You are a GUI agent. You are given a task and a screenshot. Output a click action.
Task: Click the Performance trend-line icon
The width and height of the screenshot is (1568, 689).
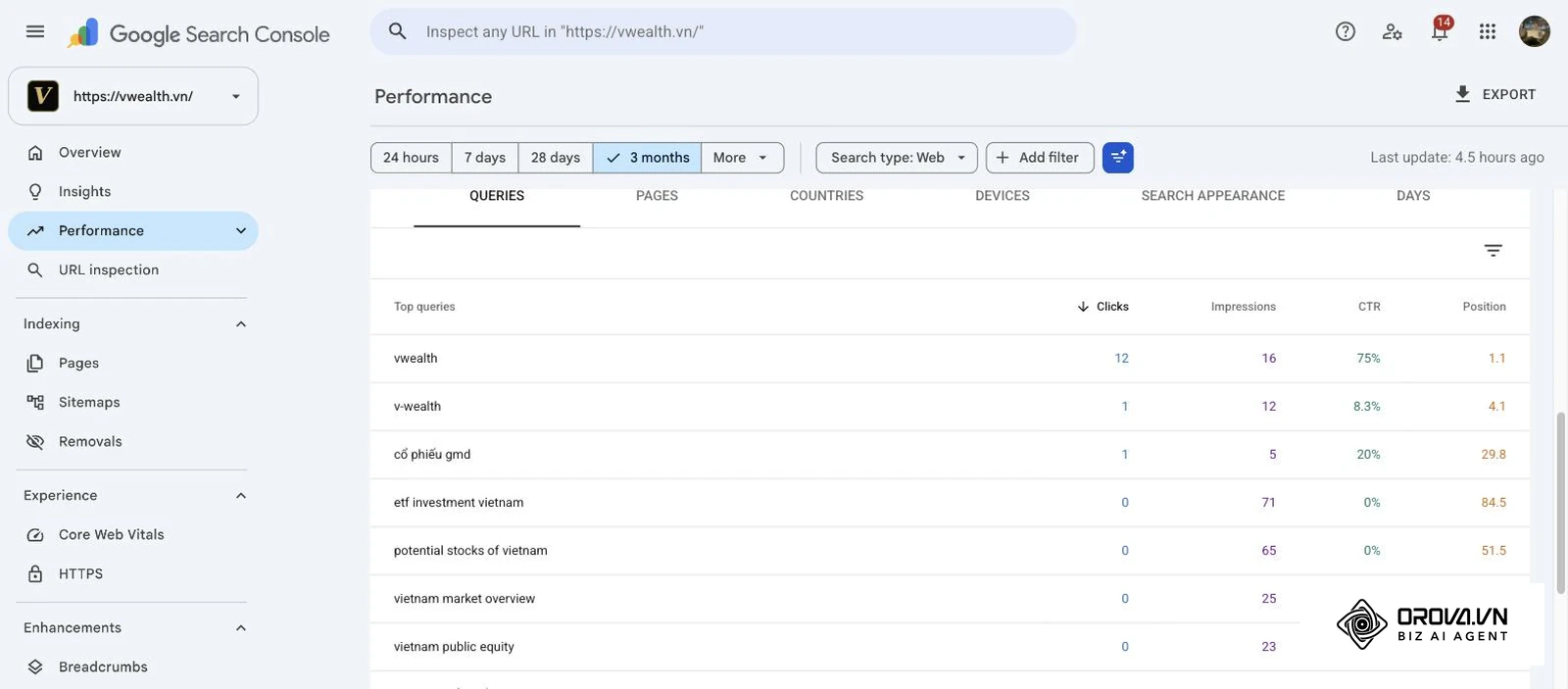[35, 231]
